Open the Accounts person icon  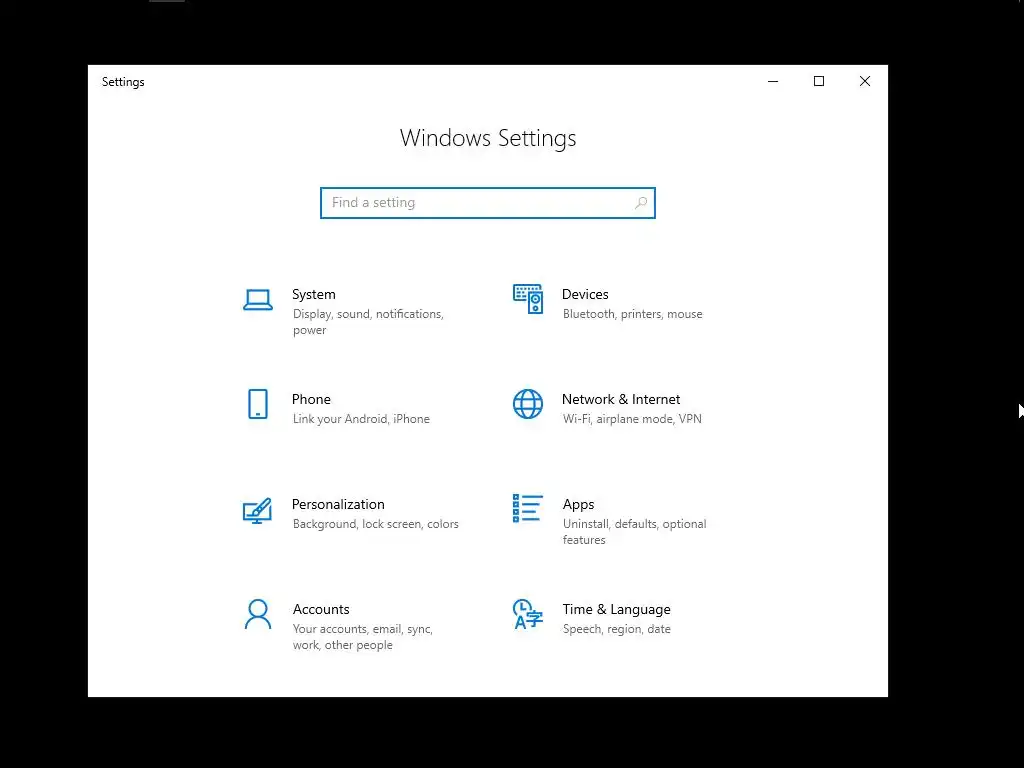click(258, 615)
